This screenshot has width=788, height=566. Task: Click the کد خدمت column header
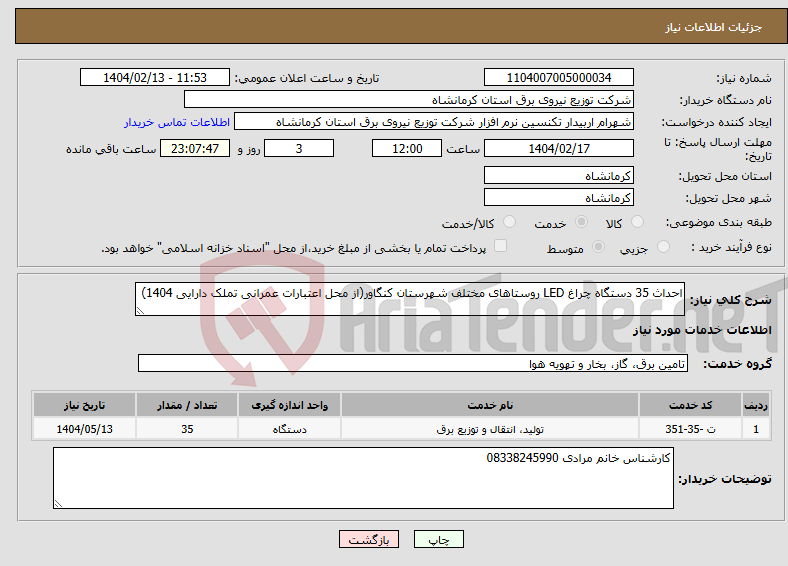[x=691, y=405]
